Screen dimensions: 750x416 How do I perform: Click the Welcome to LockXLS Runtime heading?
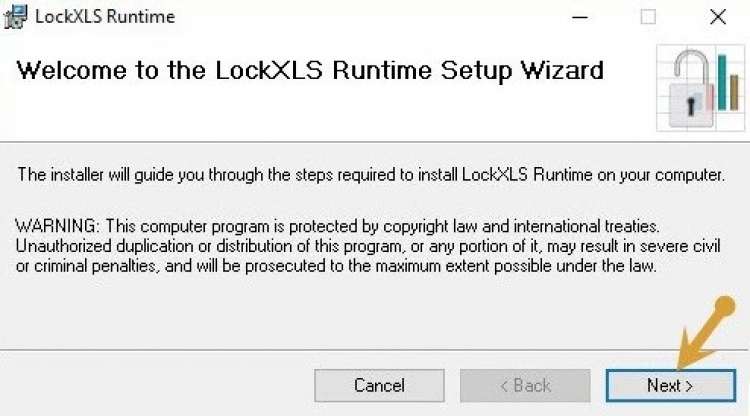coord(310,71)
